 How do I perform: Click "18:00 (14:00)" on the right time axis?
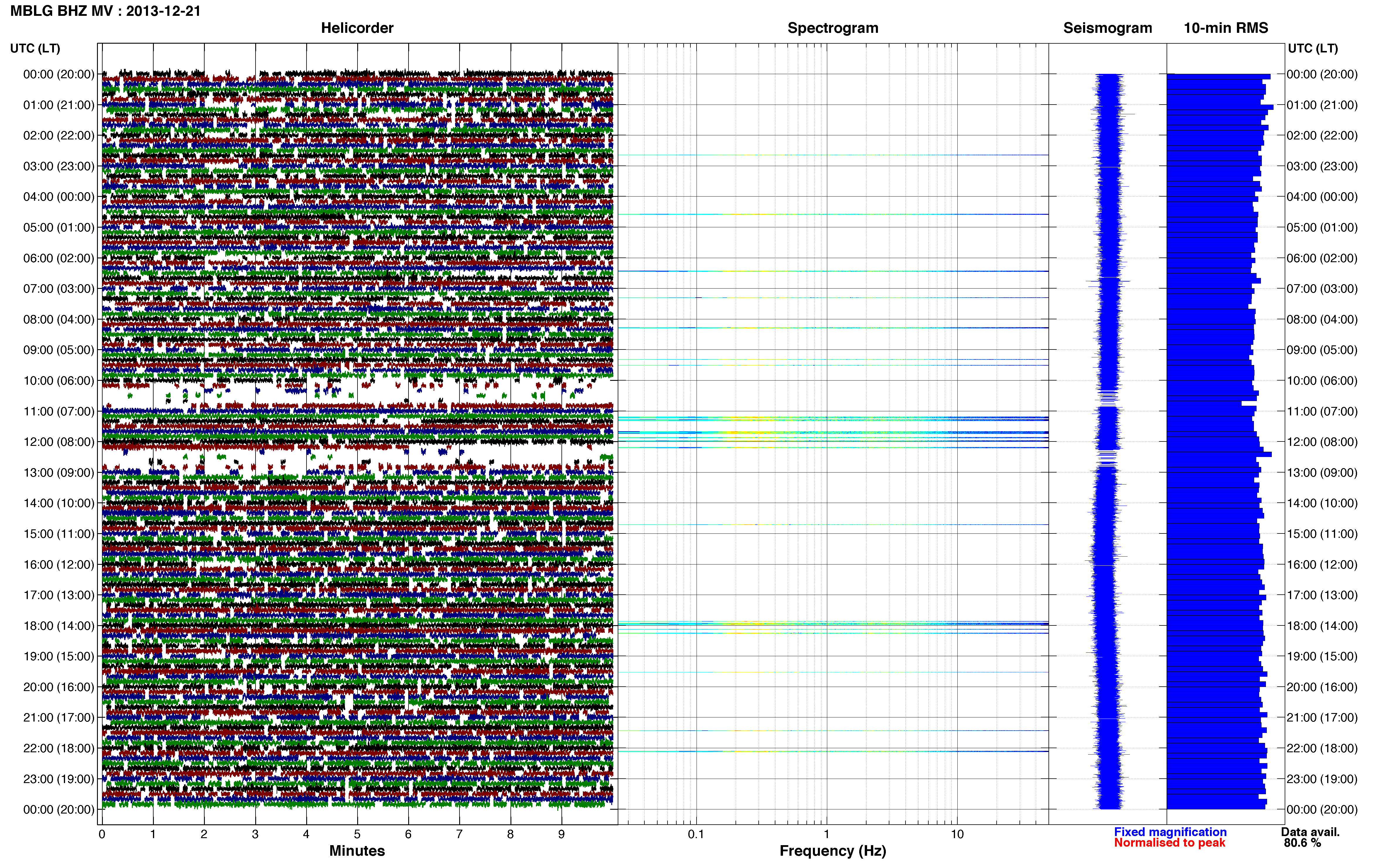1322,626
